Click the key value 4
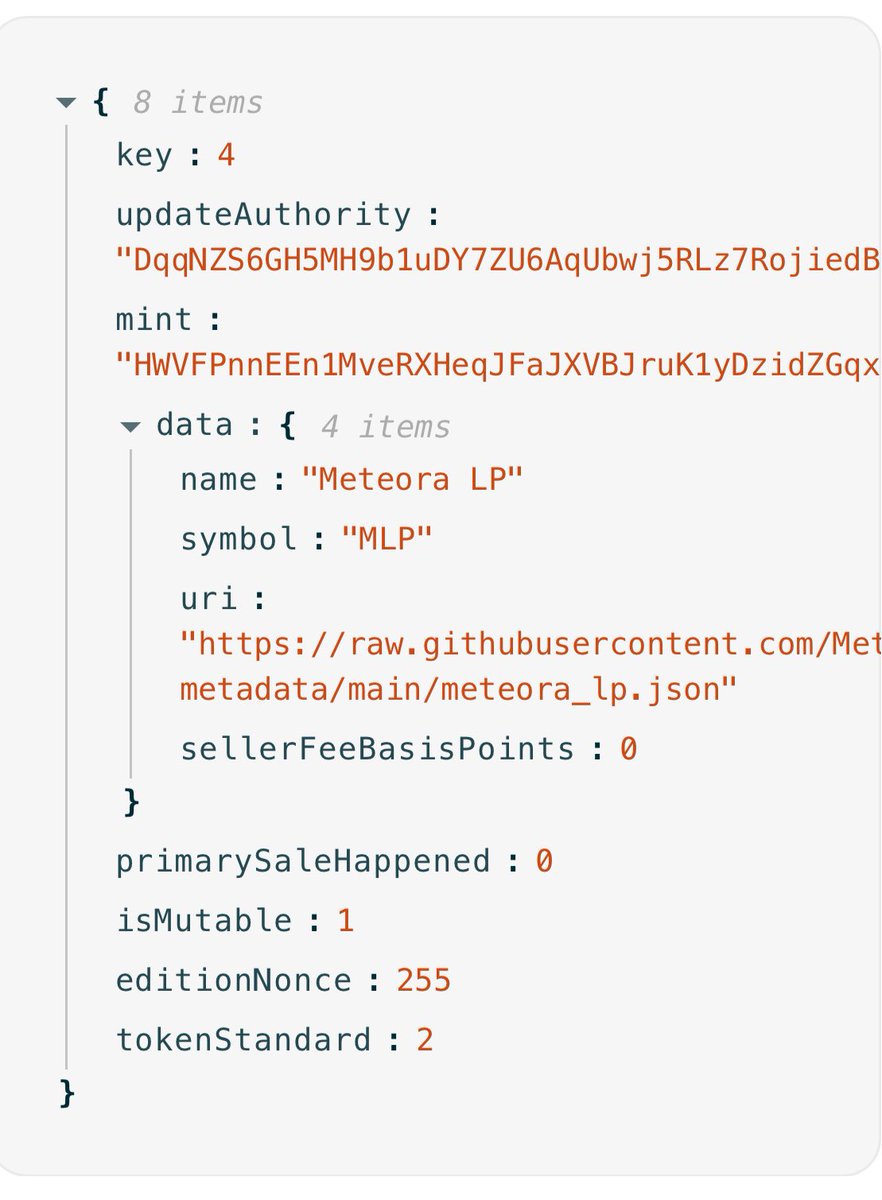 [x=226, y=156]
